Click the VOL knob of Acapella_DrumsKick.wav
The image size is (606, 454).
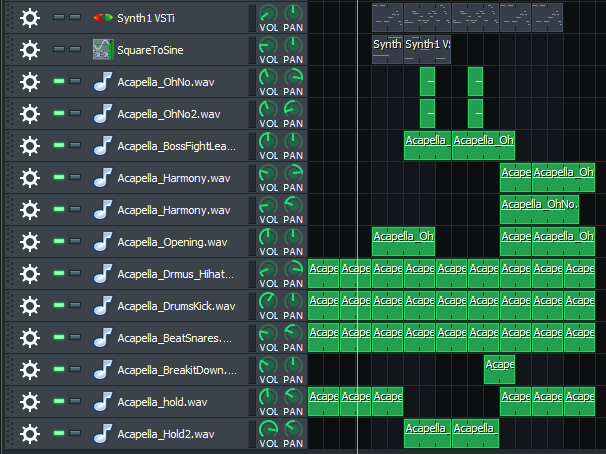click(x=268, y=302)
